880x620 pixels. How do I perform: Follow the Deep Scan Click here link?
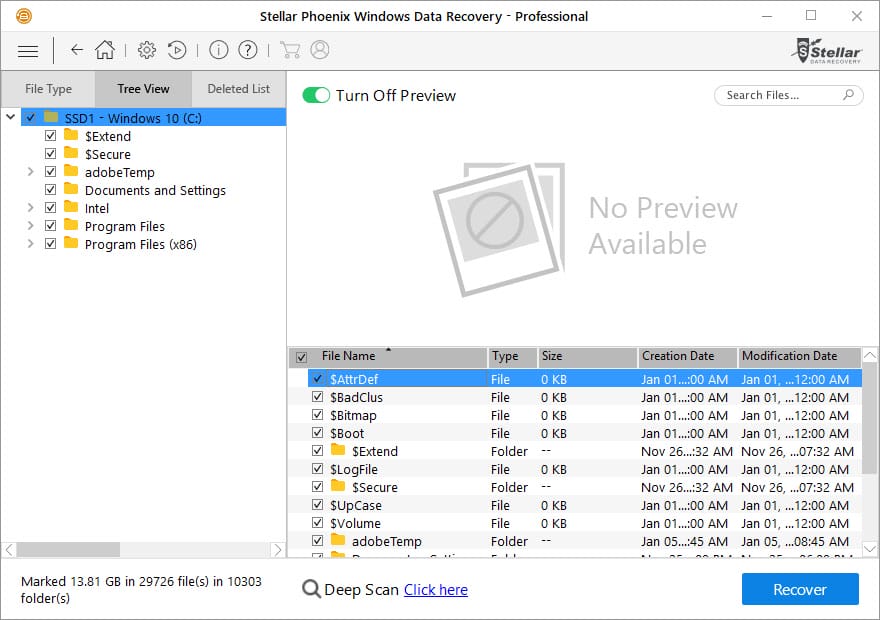[x=435, y=589]
